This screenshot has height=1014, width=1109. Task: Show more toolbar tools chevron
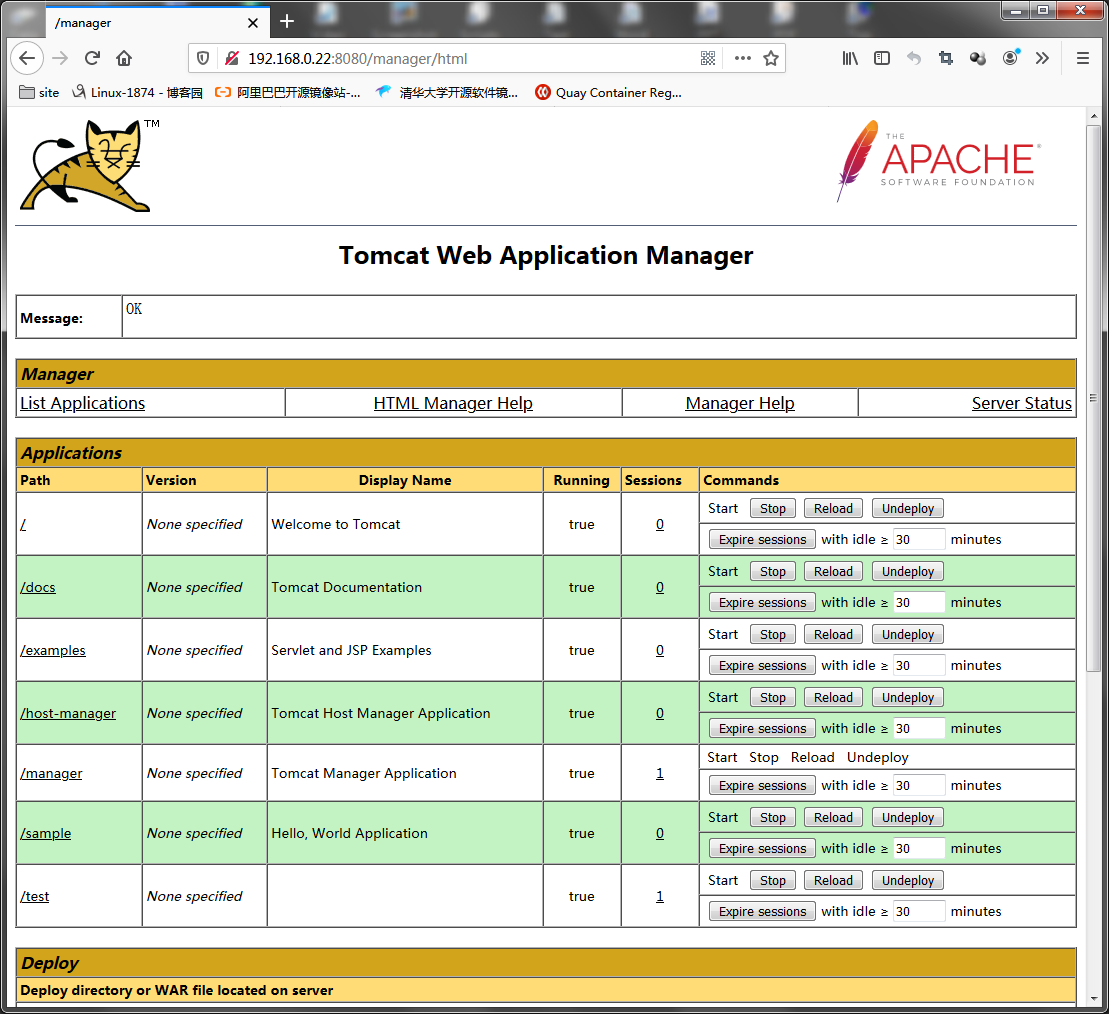click(x=1042, y=59)
